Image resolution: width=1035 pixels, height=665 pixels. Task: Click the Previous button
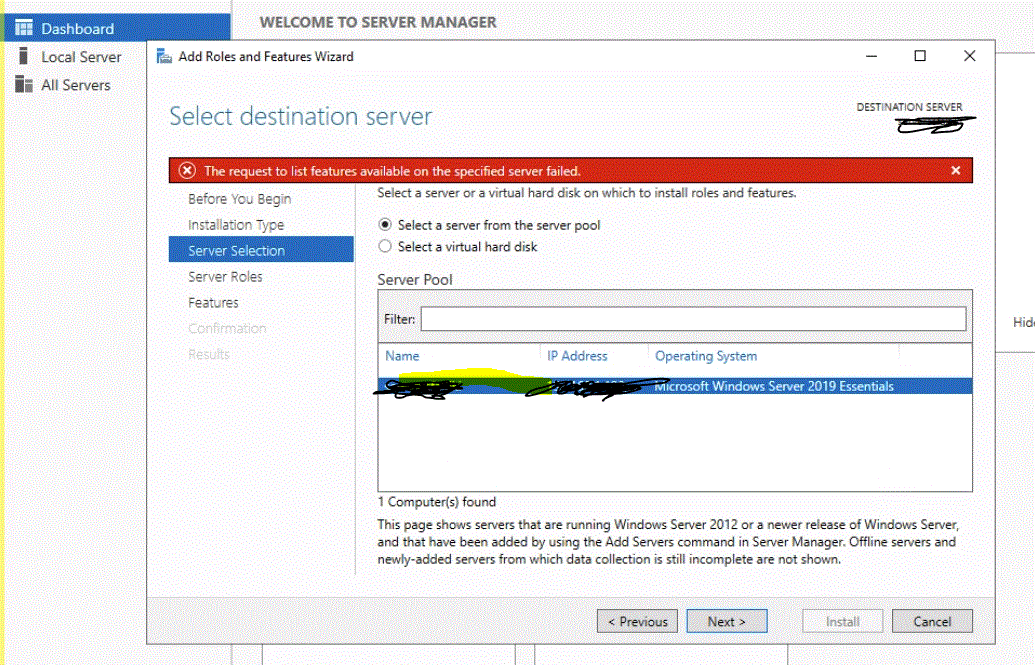click(x=637, y=621)
